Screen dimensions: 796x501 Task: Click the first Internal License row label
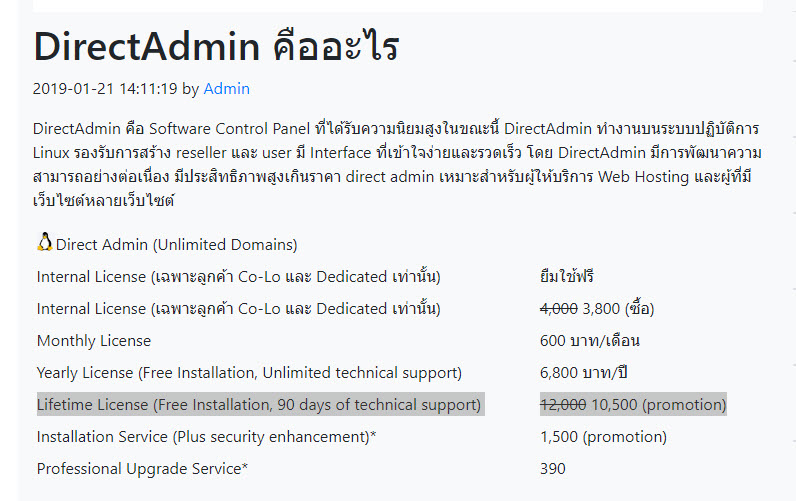click(239, 277)
